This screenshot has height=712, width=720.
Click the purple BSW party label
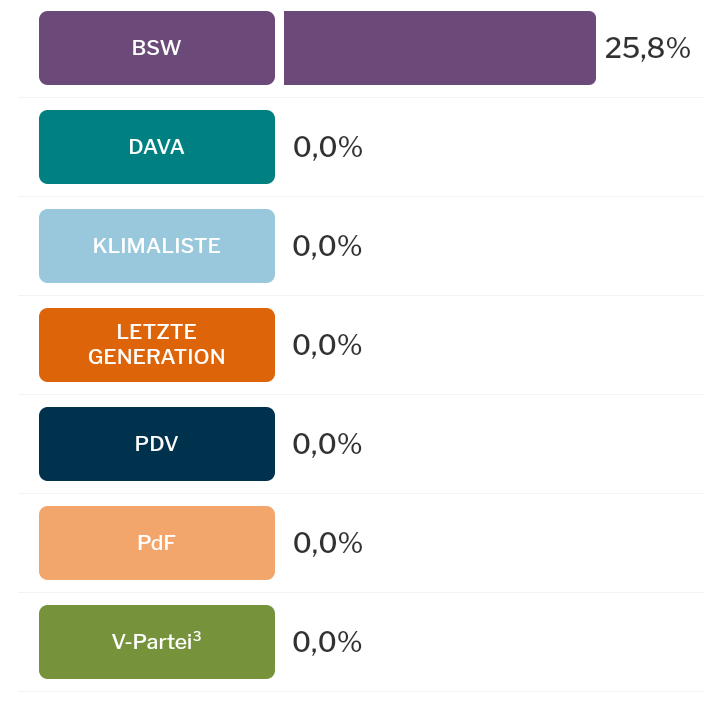coord(156,48)
